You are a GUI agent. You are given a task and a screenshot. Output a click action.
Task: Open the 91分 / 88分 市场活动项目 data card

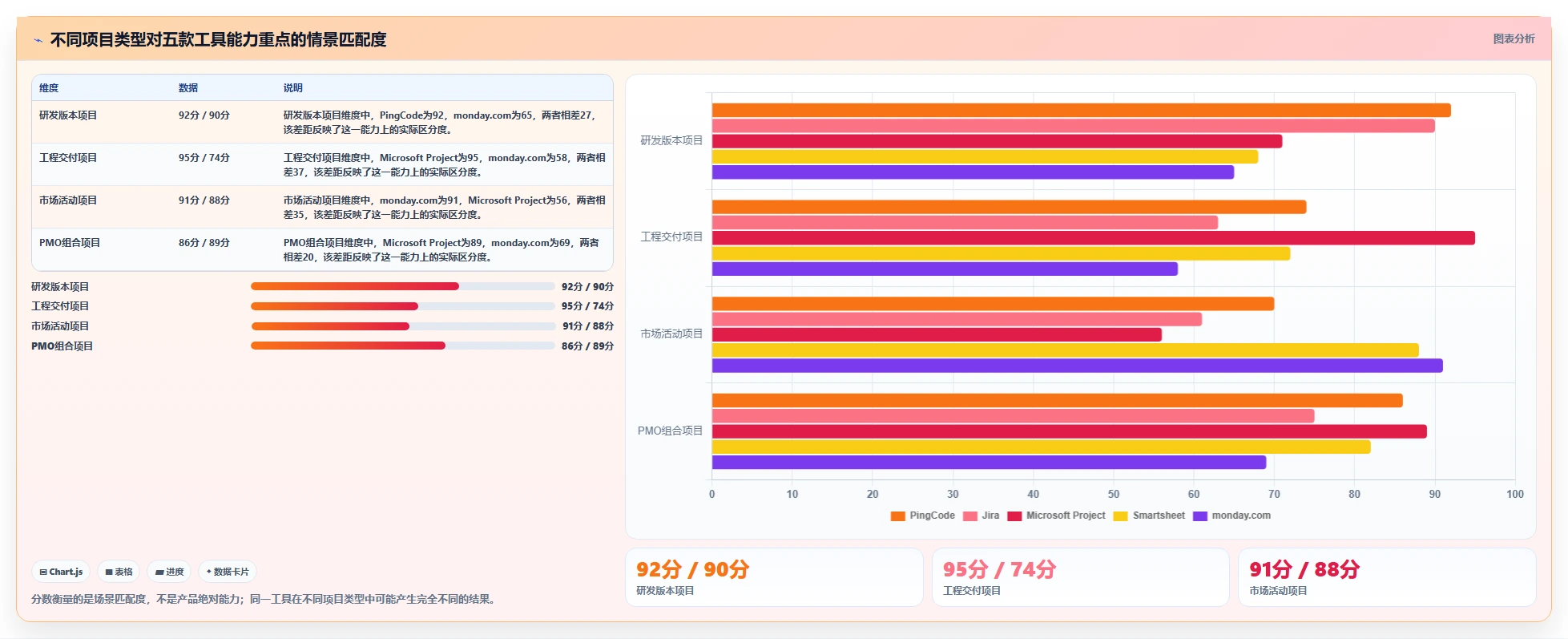coord(1387,577)
